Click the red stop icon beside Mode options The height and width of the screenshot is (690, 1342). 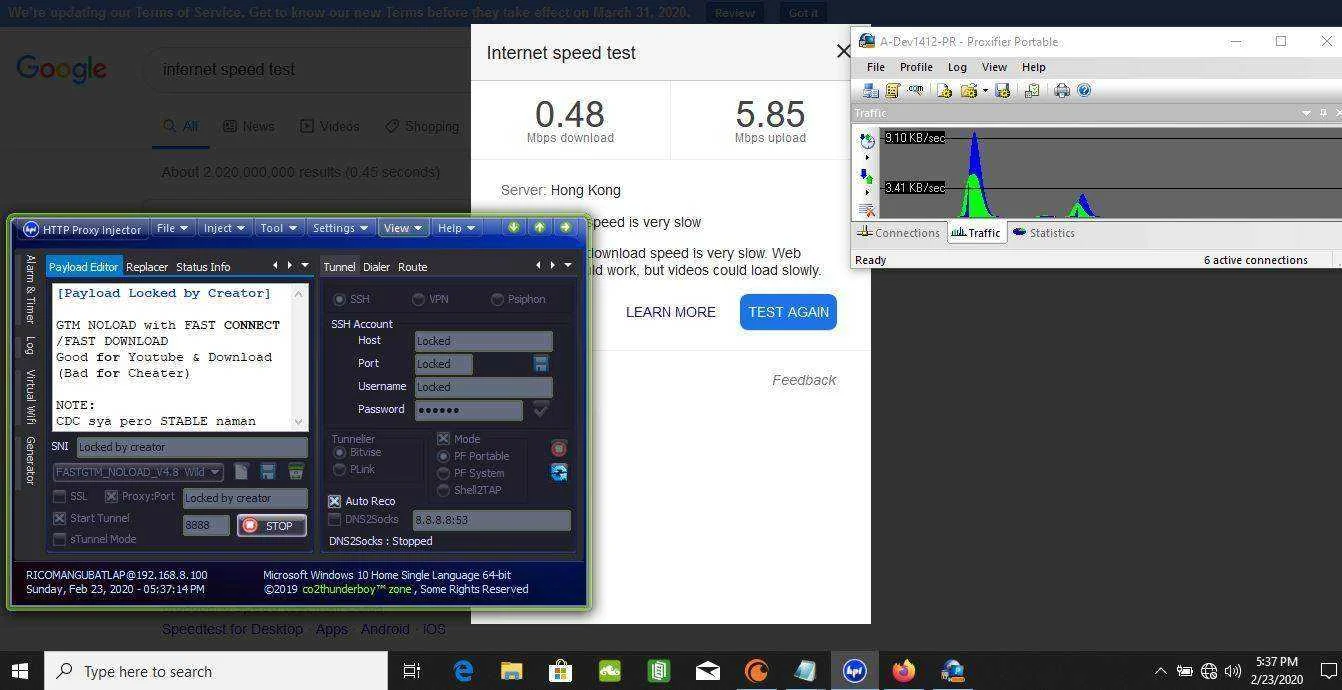(559, 448)
